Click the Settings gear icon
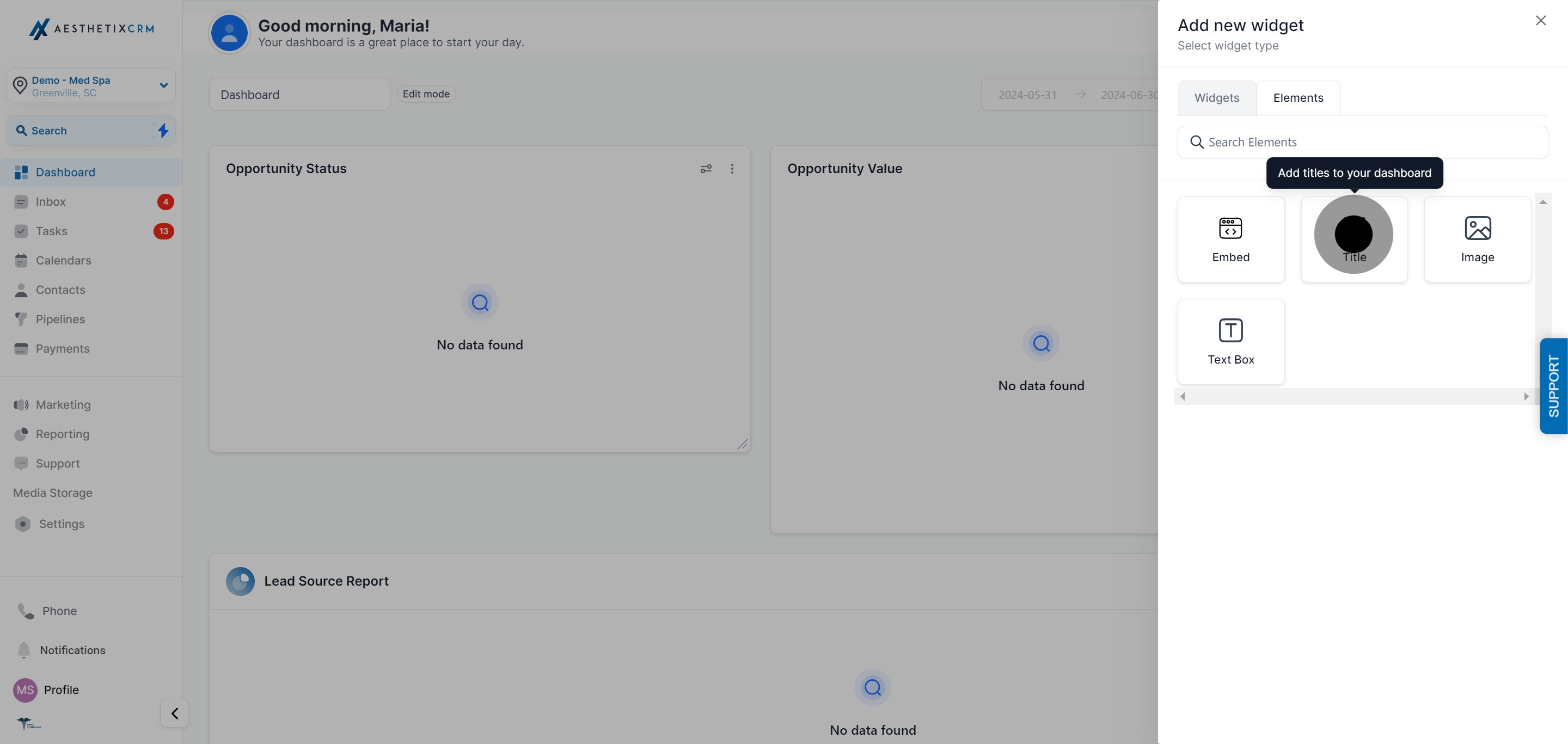The height and width of the screenshot is (744, 1568). coord(23,524)
